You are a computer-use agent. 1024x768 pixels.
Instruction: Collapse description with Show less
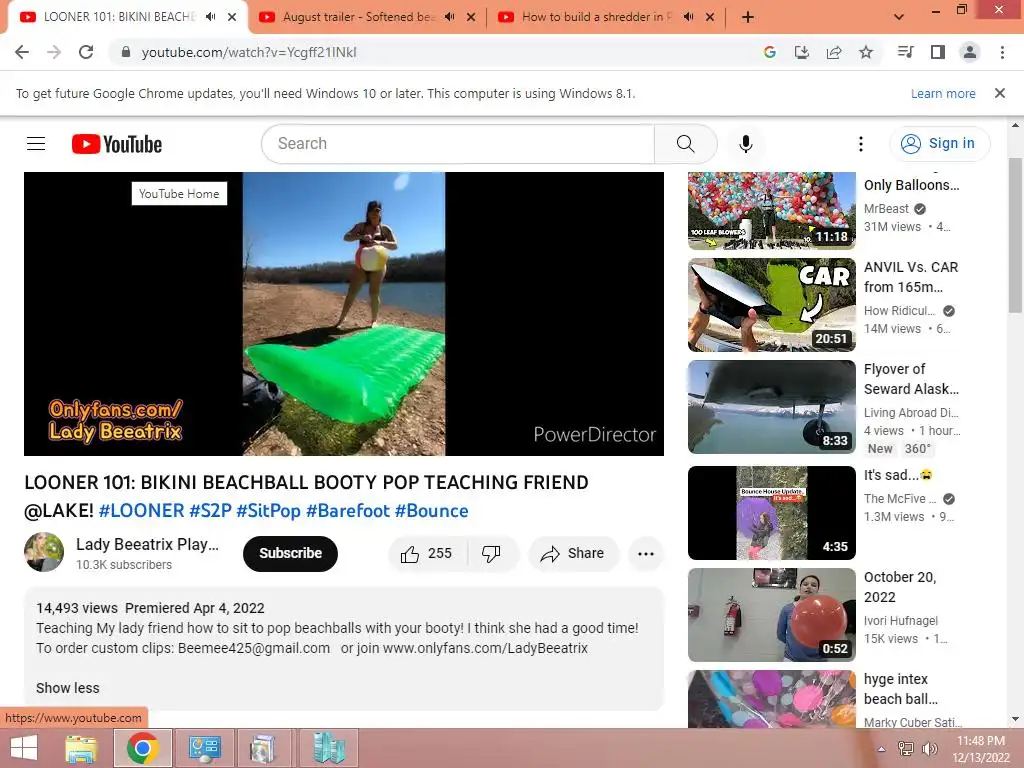pos(68,688)
